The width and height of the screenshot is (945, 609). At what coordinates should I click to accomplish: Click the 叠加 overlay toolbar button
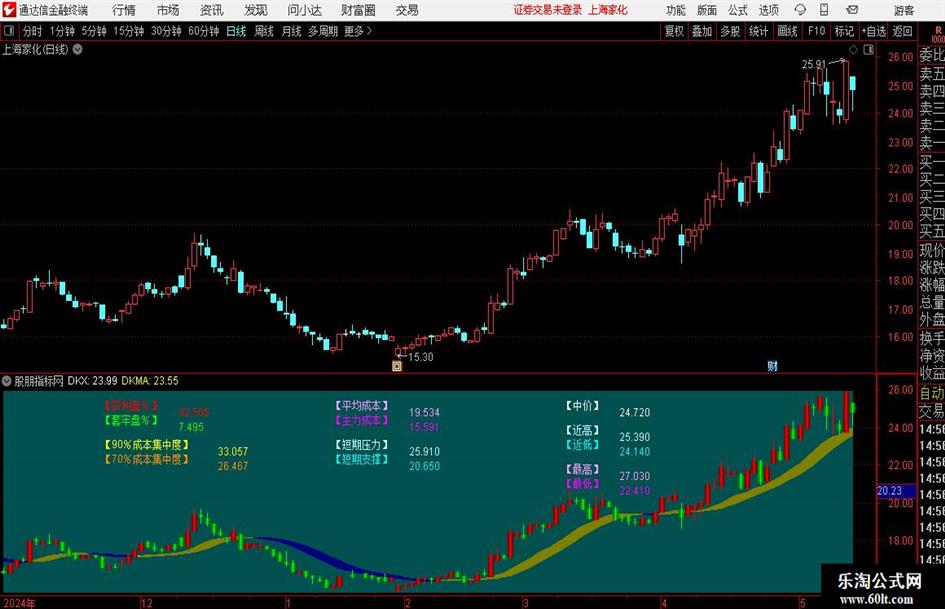pyautogui.click(x=702, y=31)
